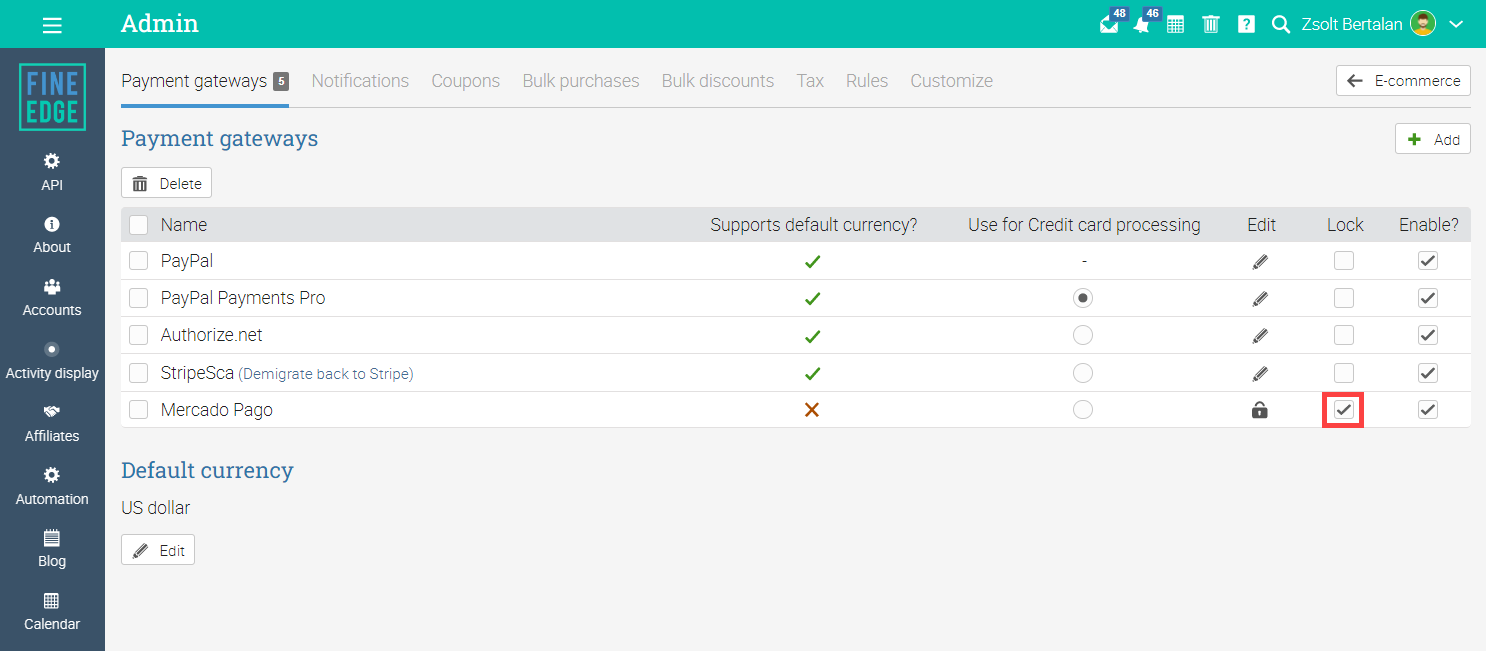The image size is (1486, 651).
Task: Click the Add gateway button
Action: coord(1433,139)
